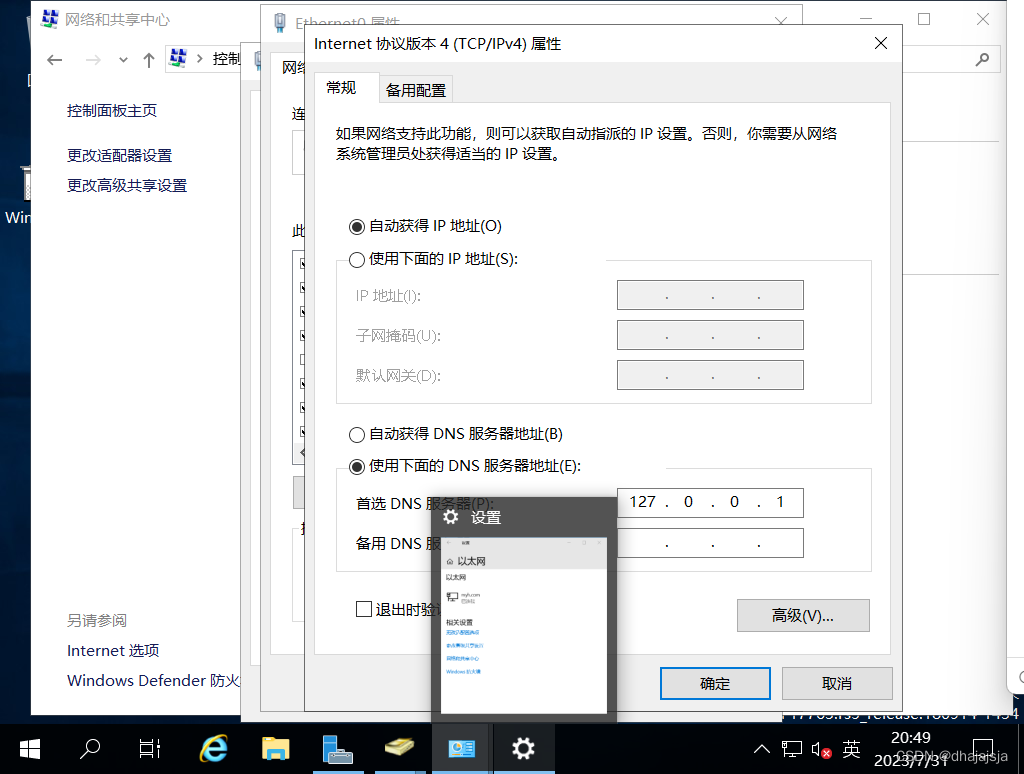Click the 设置 window thumbnail preview
This screenshot has height=774, width=1024.
(524, 625)
